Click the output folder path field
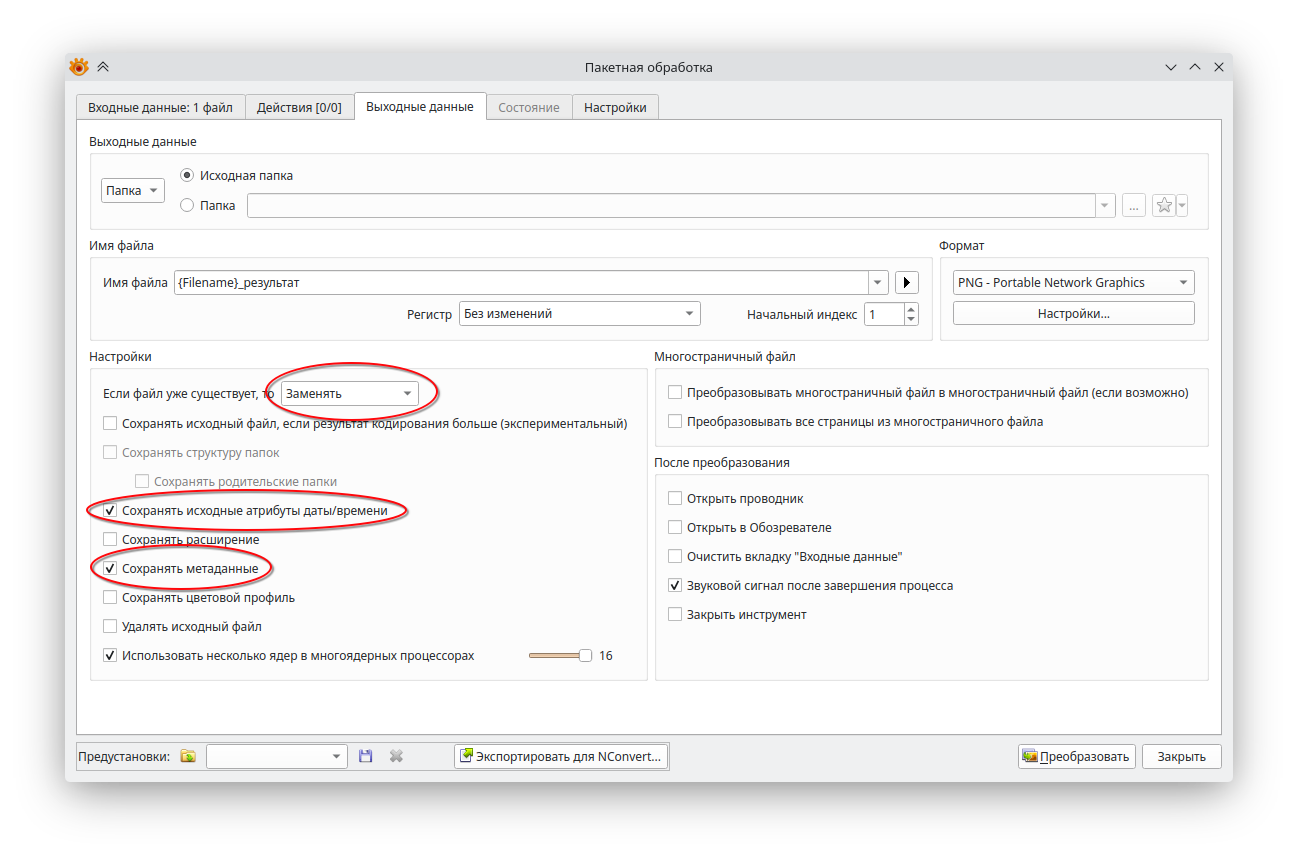This screenshot has width=1298, height=859. click(672, 205)
